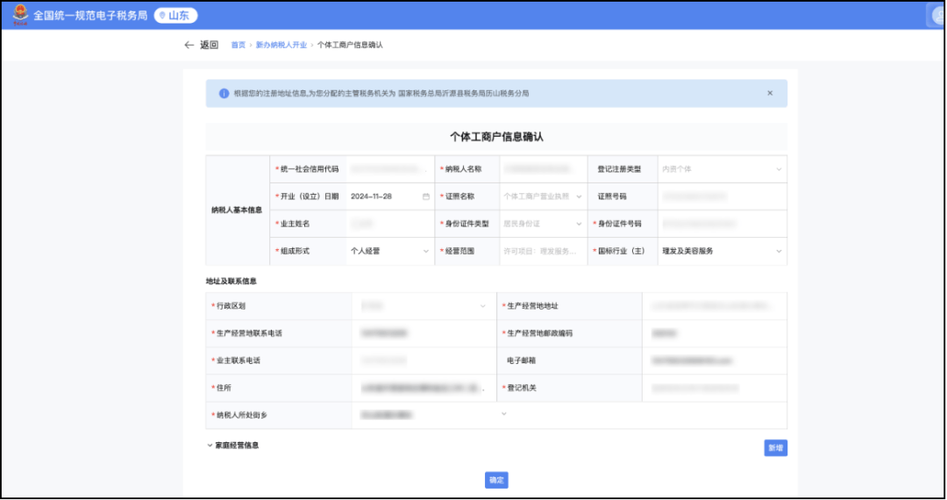Screen dimensions: 947x500
Task: Click the 生产经营地联系电话 input field
Action: pyautogui.click(x=424, y=333)
